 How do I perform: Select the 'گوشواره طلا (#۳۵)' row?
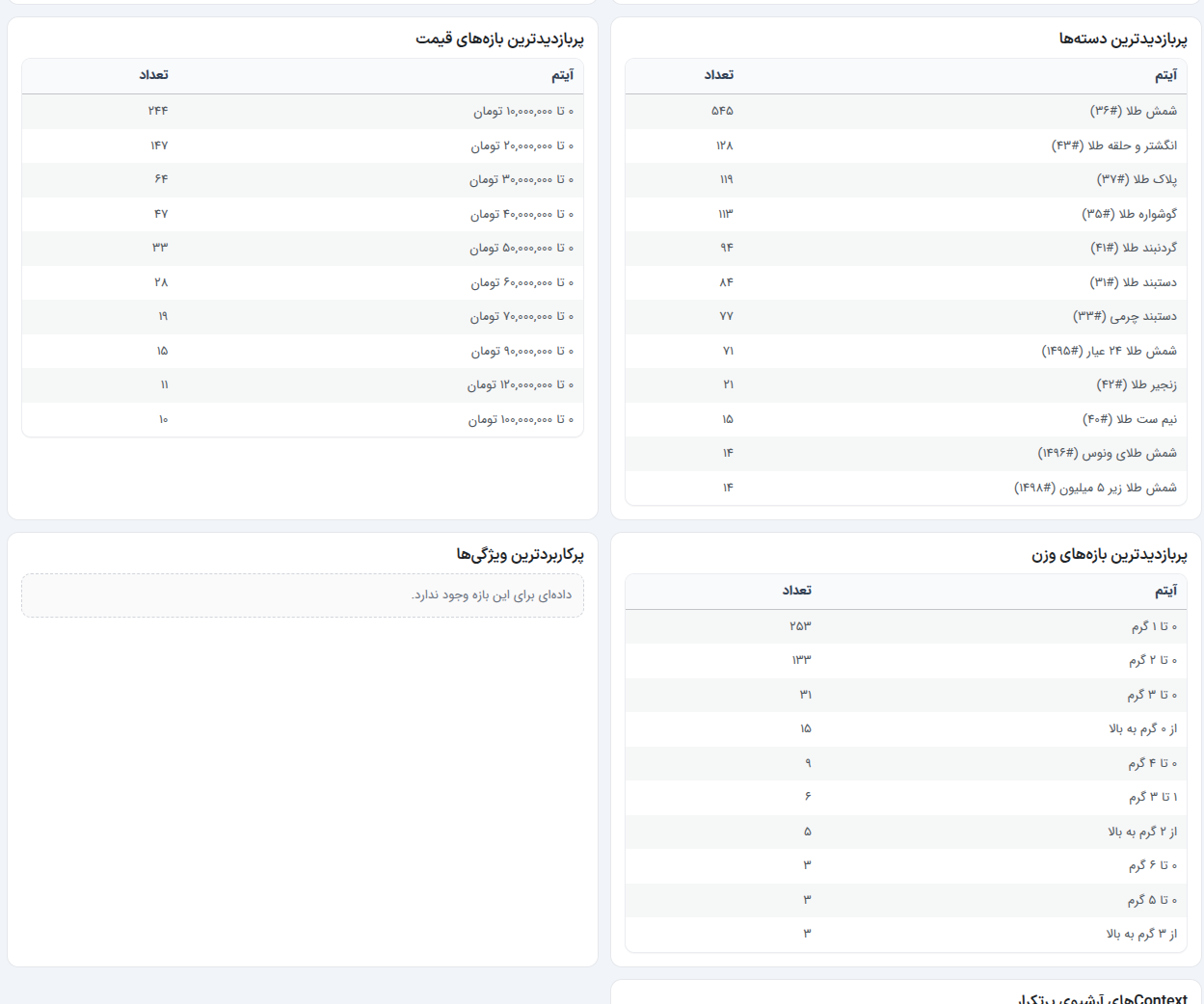[x=906, y=214]
